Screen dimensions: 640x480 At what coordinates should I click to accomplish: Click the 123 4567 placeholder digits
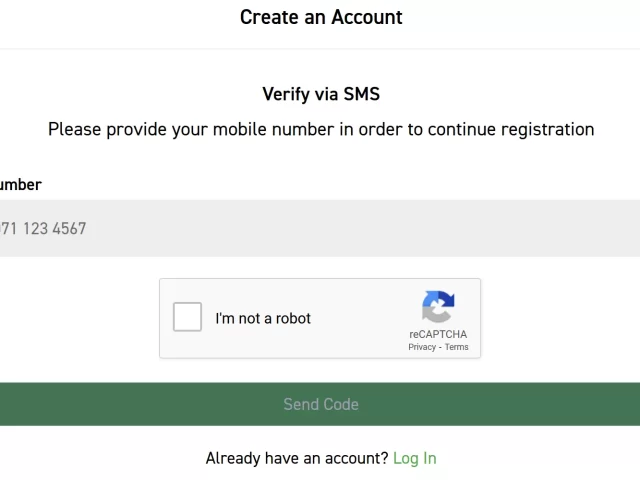54,229
